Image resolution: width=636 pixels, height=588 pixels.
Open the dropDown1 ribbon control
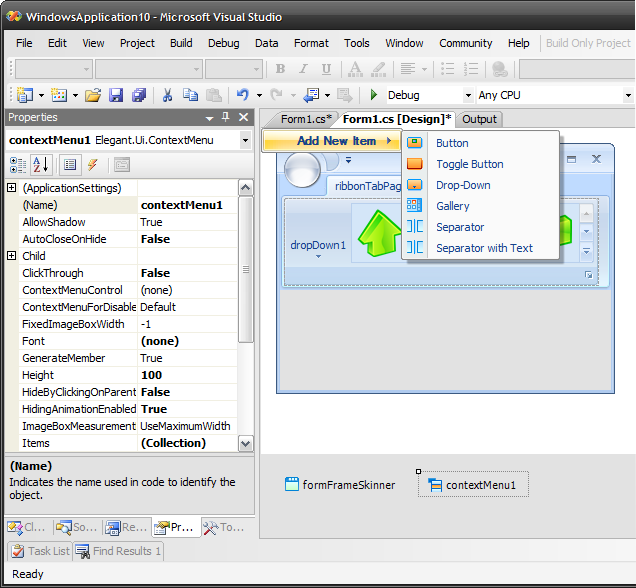pos(318,247)
